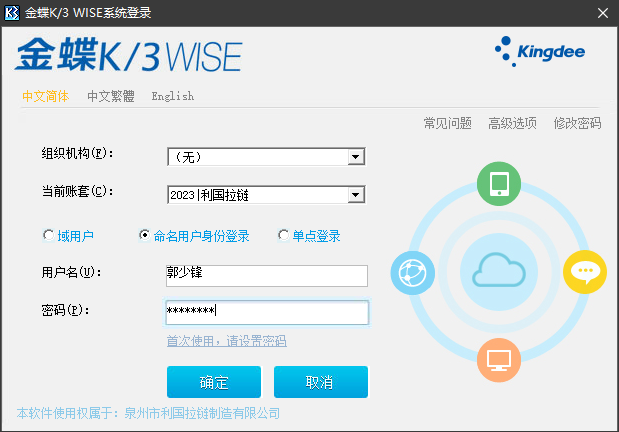The image size is (619, 432).
Task: Select the 域用户 login option
Action: point(48,236)
